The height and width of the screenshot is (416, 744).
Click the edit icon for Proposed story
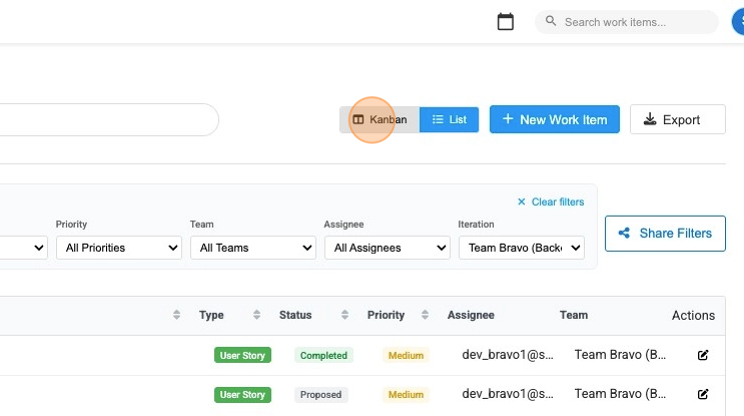[703, 394]
